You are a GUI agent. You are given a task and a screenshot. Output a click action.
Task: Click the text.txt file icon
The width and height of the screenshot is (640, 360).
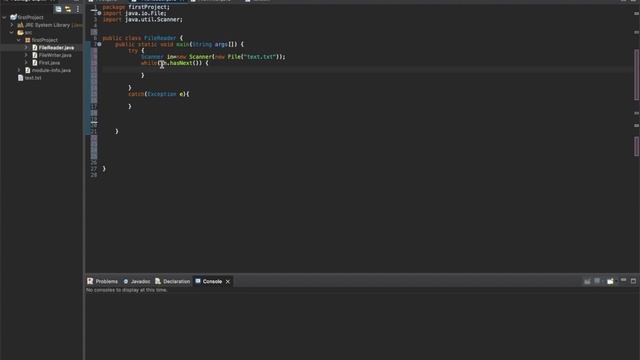[x=20, y=78]
